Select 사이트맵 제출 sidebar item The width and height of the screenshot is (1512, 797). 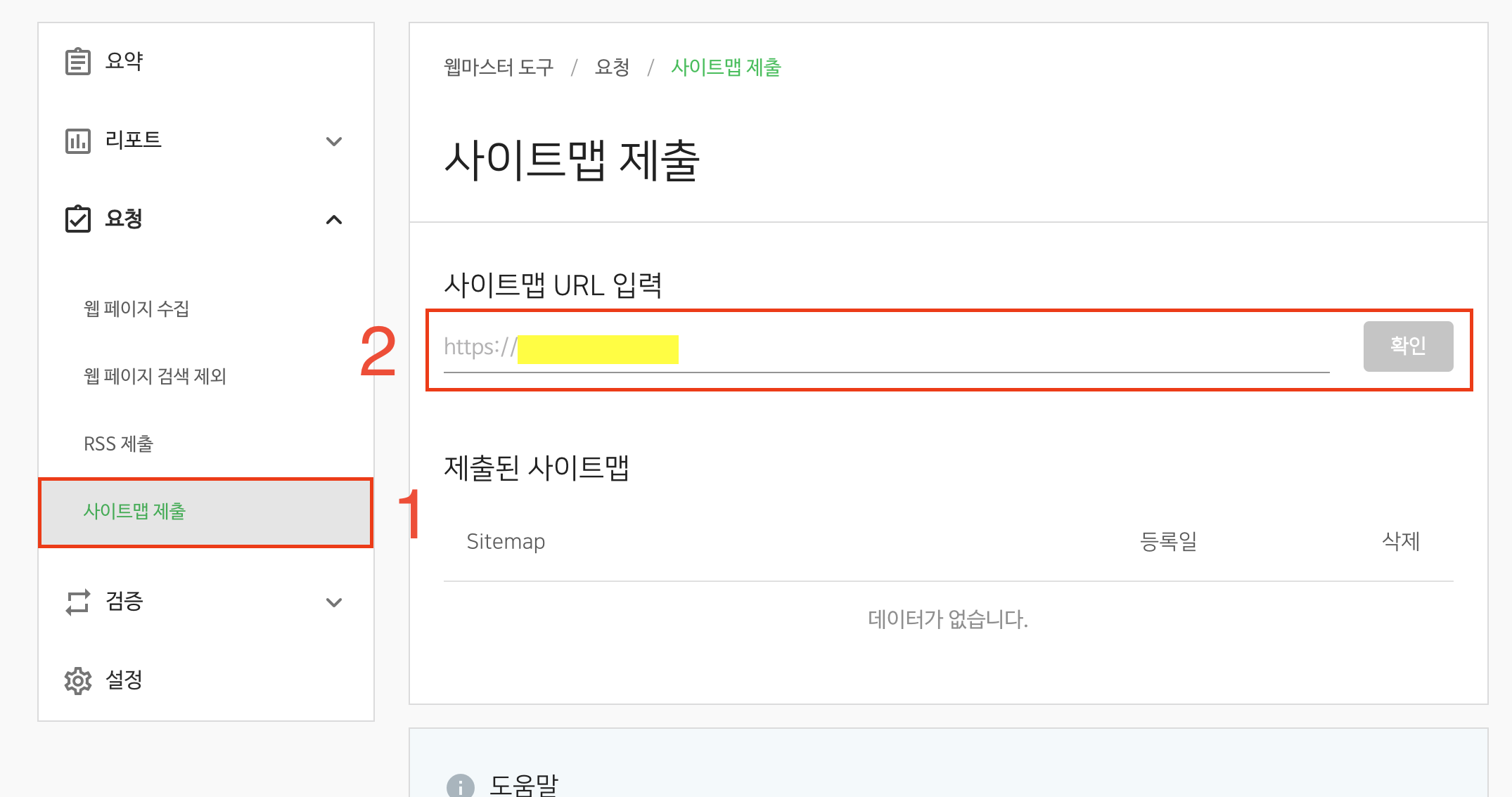(134, 511)
